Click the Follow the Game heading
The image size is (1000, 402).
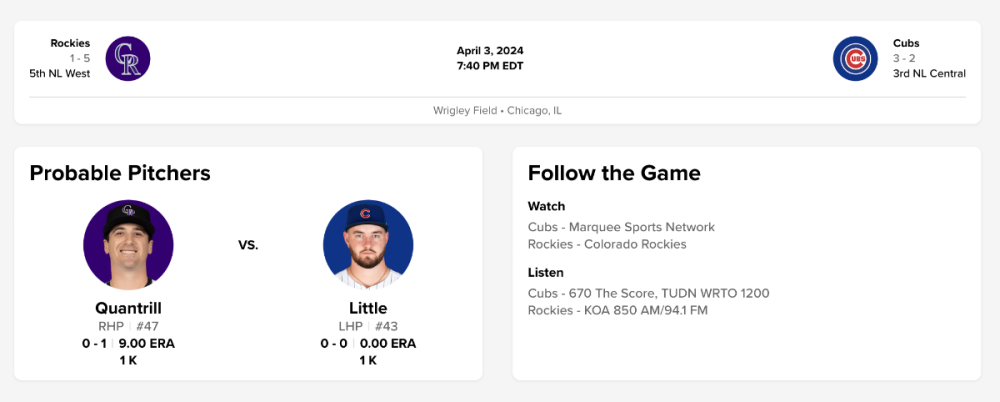[614, 173]
